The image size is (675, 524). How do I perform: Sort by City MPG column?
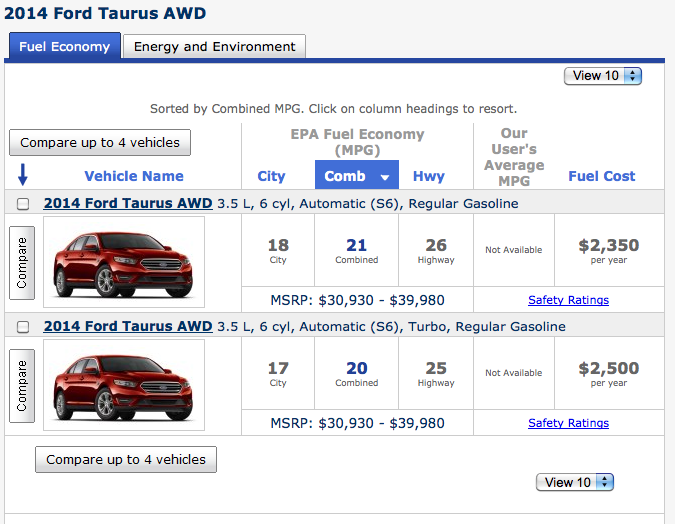click(x=271, y=176)
